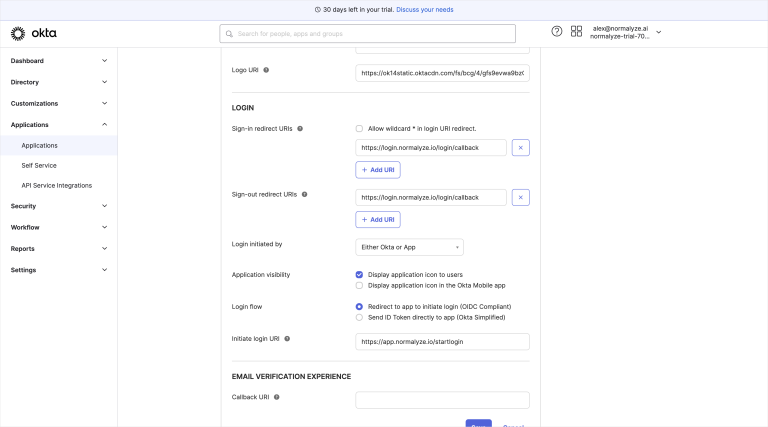Show help for Initiate login URI
The height and width of the screenshot is (427, 768).
pyautogui.click(x=287, y=339)
